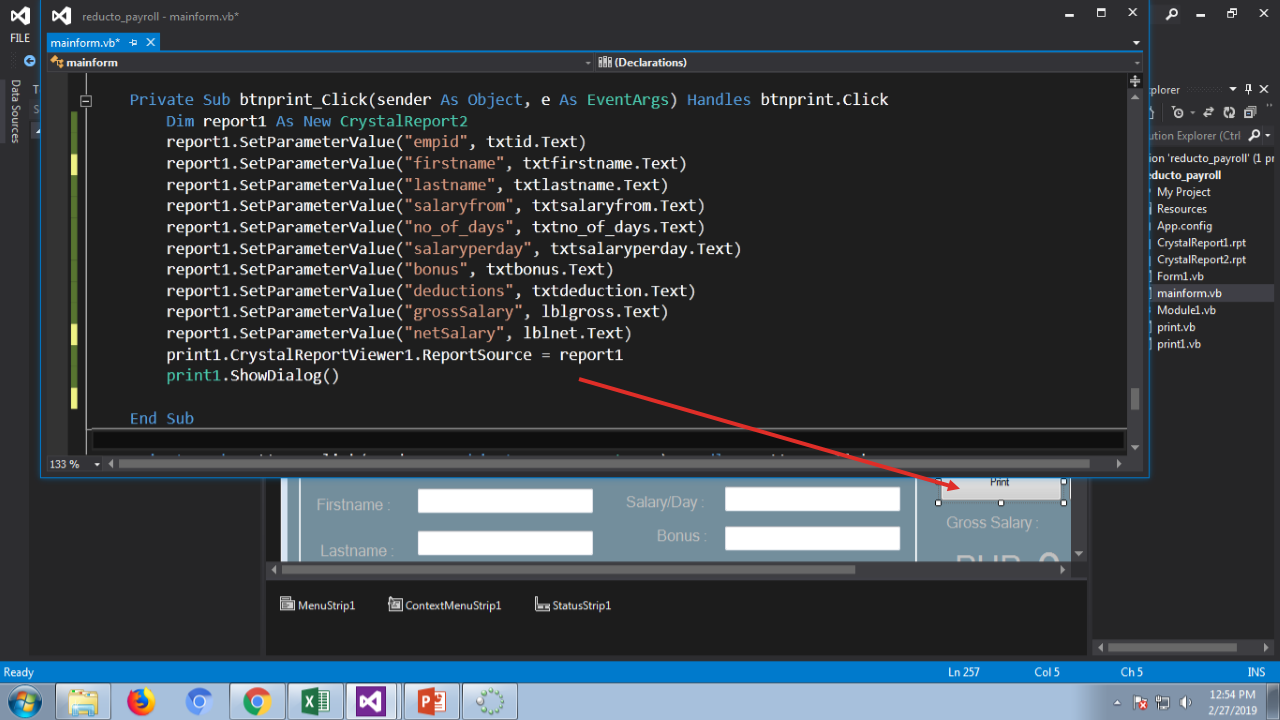Click the MenuStrip1 component icon
Image resolution: width=1280 pixels, height=720 pixels.
(x=287, y=603)
